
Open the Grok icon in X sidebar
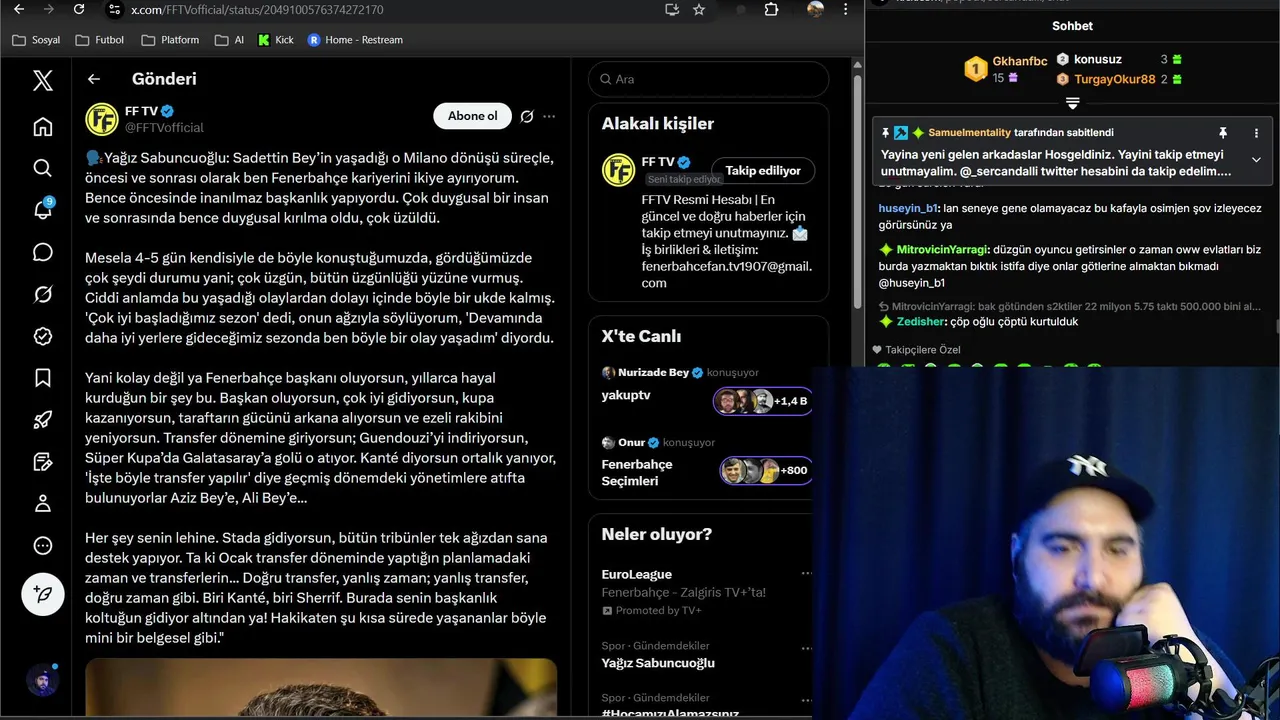(42, 294)
